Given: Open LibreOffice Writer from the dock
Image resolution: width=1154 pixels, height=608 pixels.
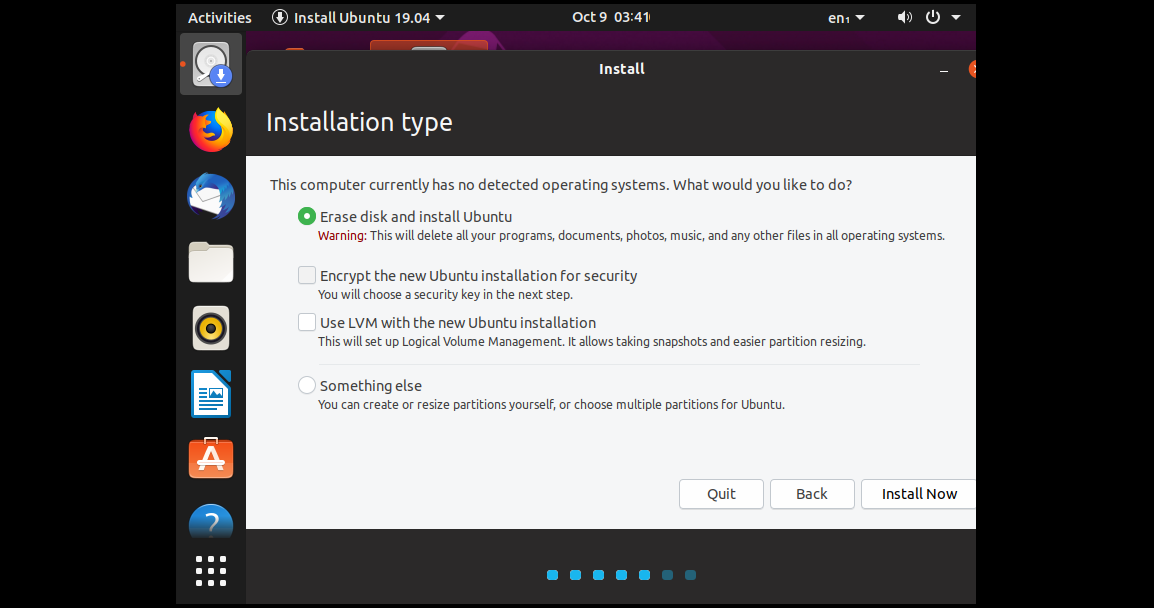Looking at the screenshot, I should pos(210,393).
